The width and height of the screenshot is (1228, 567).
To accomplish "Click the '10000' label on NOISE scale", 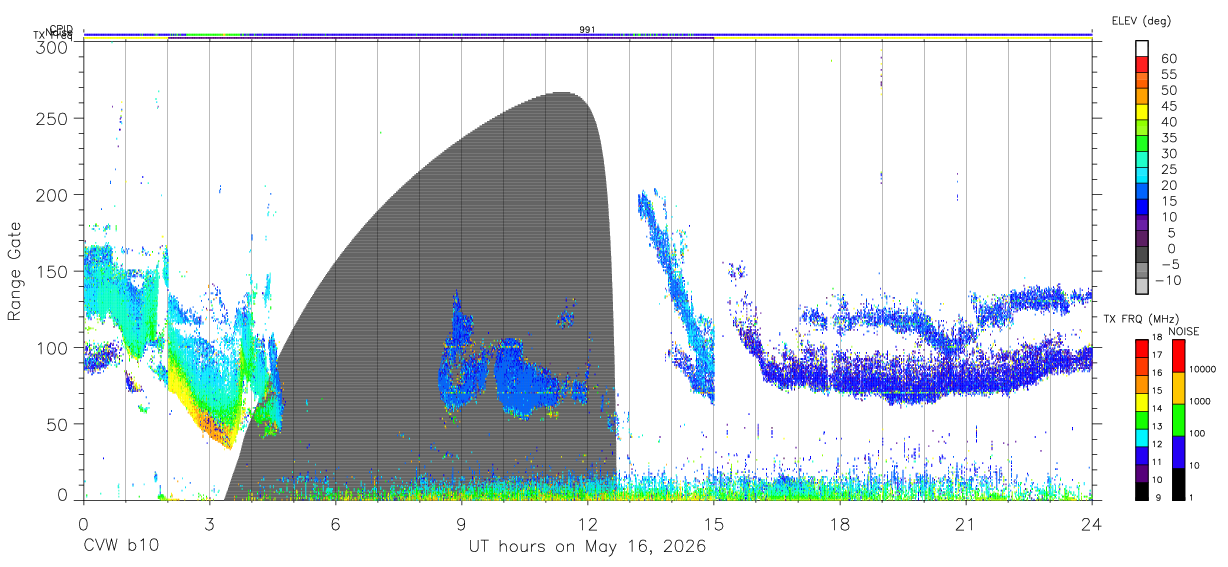I will point(1201,369).
